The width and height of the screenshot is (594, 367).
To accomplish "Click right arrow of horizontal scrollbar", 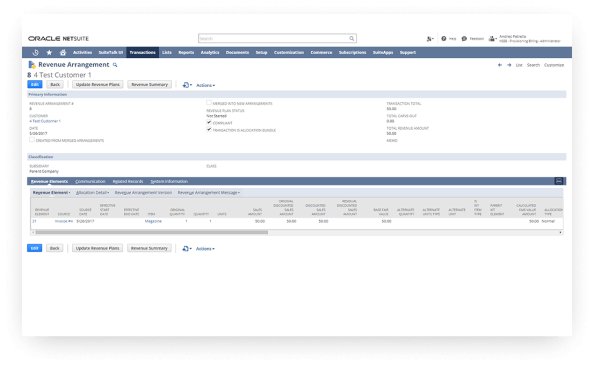I will (x=560, y=232).
